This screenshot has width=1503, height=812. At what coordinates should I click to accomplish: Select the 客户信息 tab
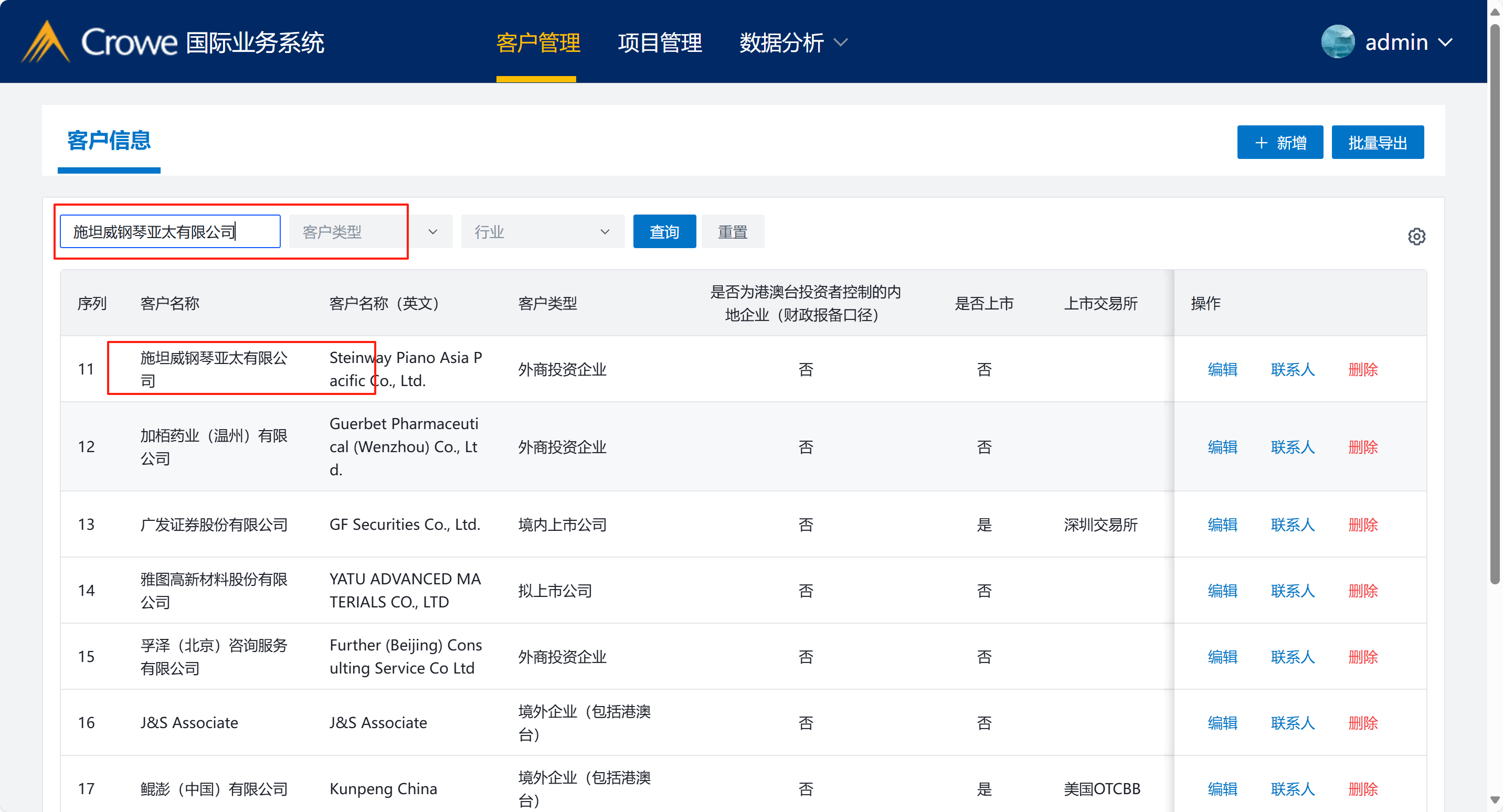point(109,141)
